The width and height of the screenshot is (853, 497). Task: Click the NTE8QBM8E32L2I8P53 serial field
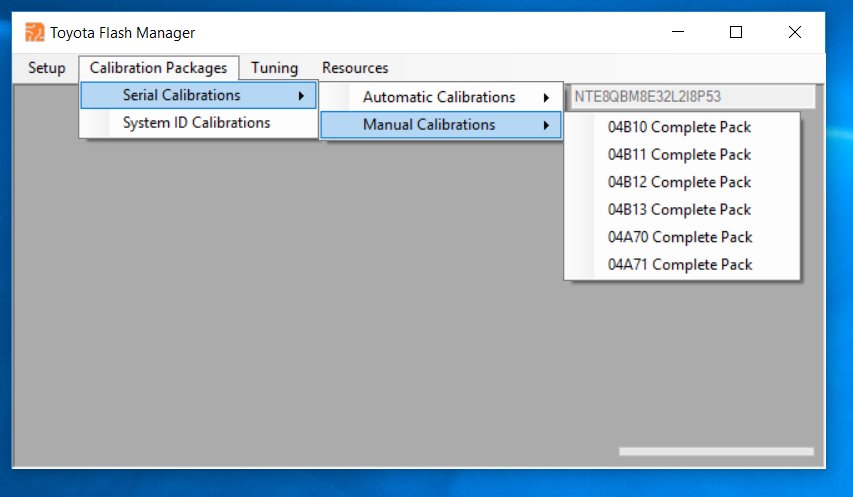point(691,97)
